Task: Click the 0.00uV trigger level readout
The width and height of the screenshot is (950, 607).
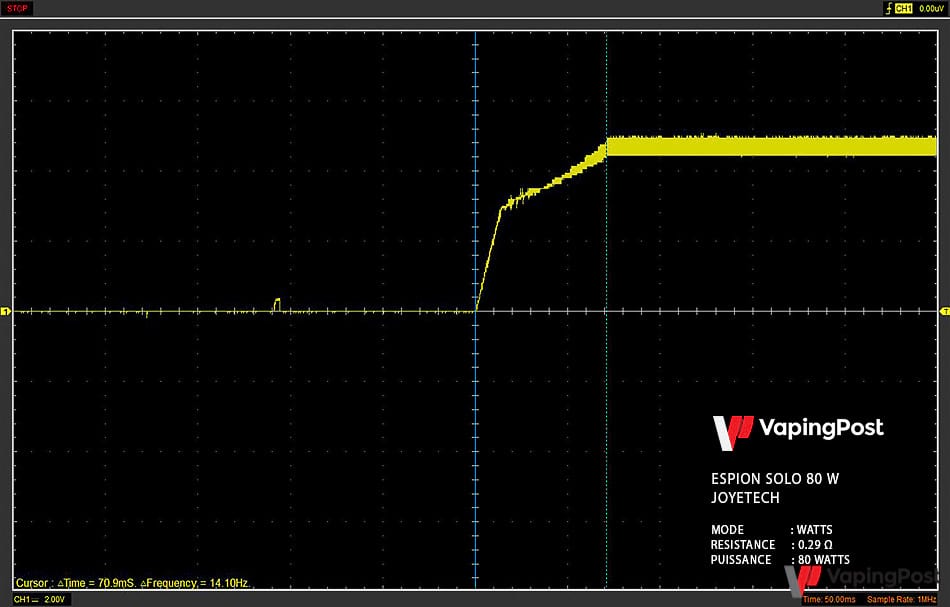Action: coord(931,8)
